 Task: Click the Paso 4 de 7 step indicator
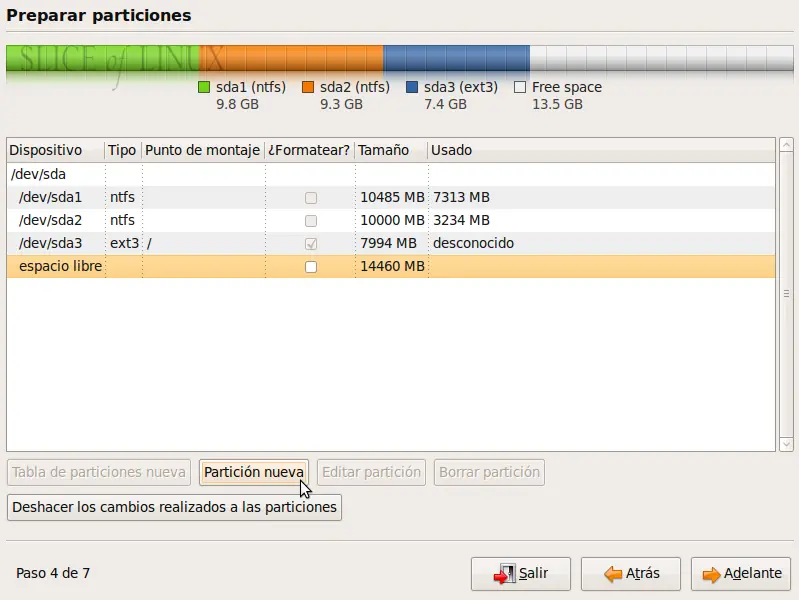coord(53,573)
